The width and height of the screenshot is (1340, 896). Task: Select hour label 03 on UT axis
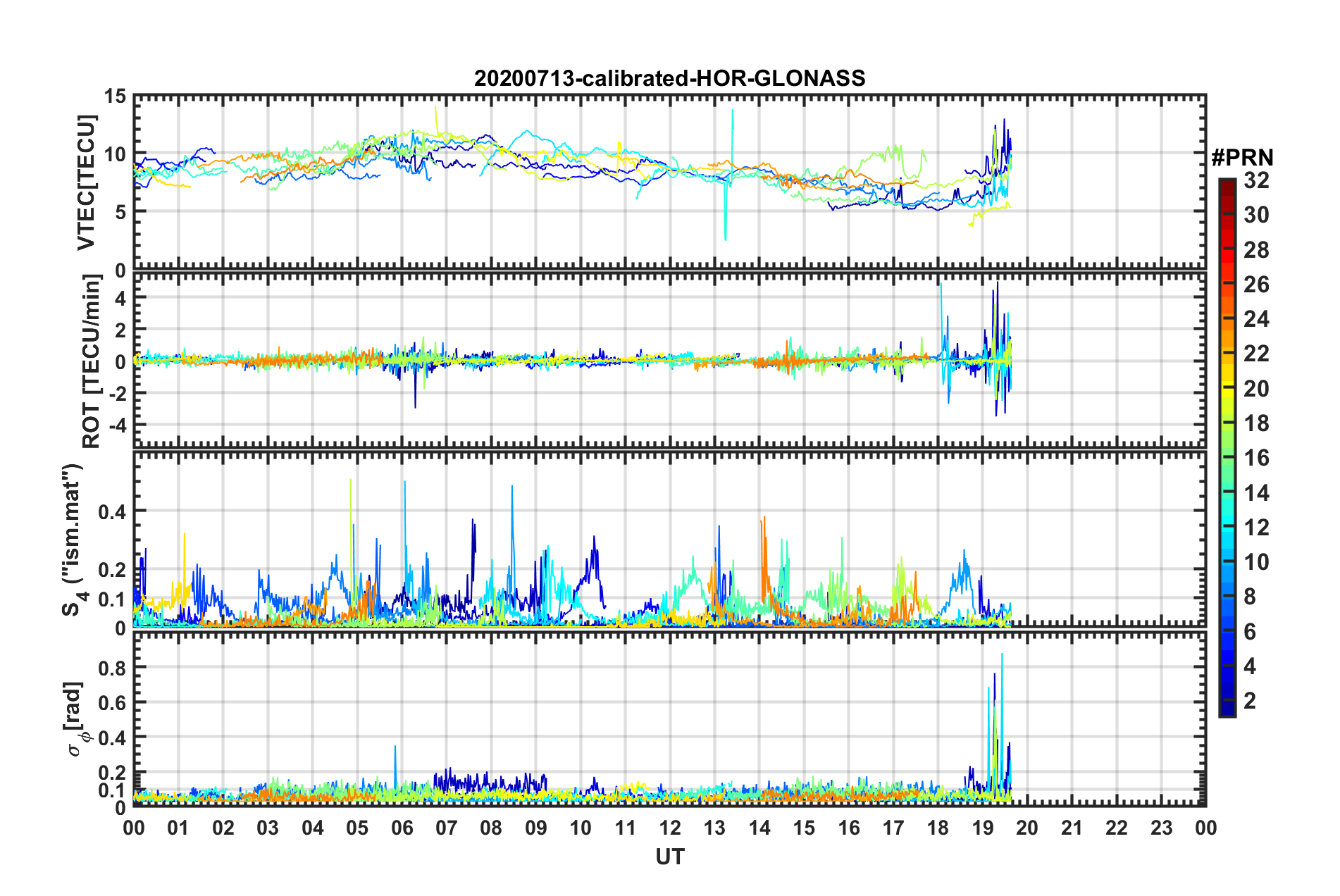pyautogui.click(x=268, y=828)
